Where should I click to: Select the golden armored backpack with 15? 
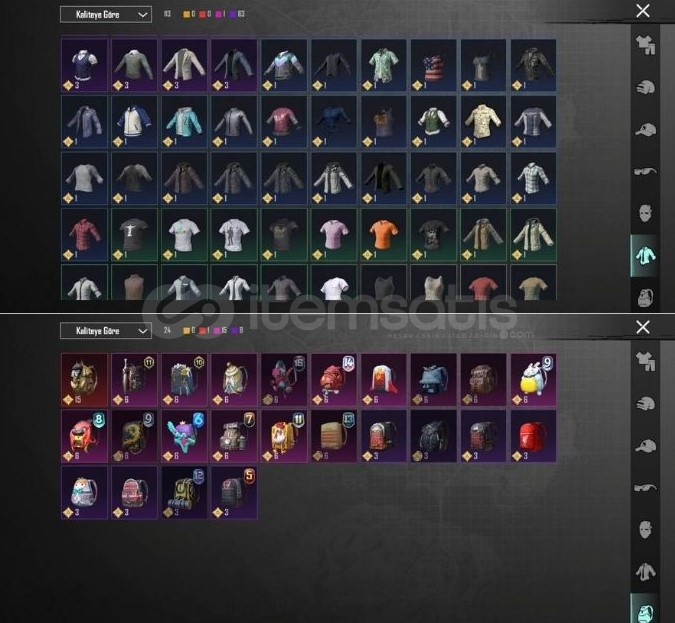pos(84,380)
